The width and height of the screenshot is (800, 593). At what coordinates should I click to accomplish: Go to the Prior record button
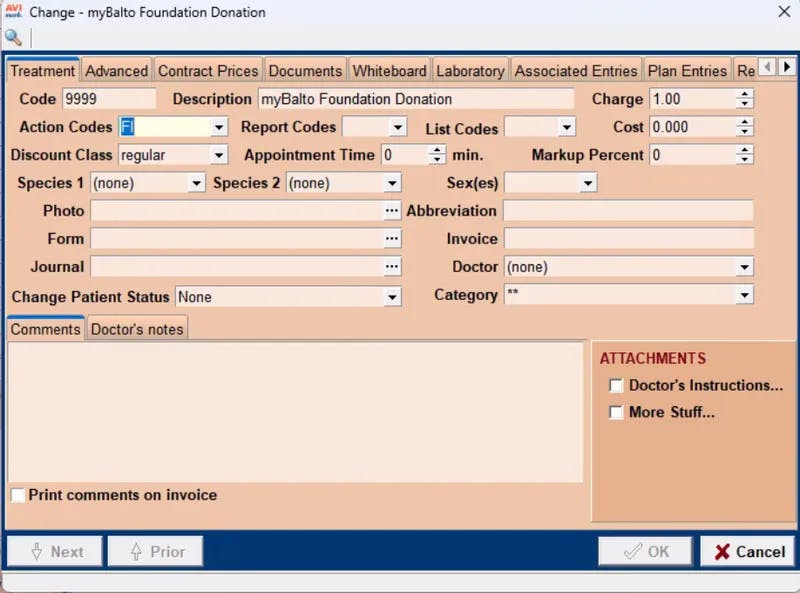[155, 551]
